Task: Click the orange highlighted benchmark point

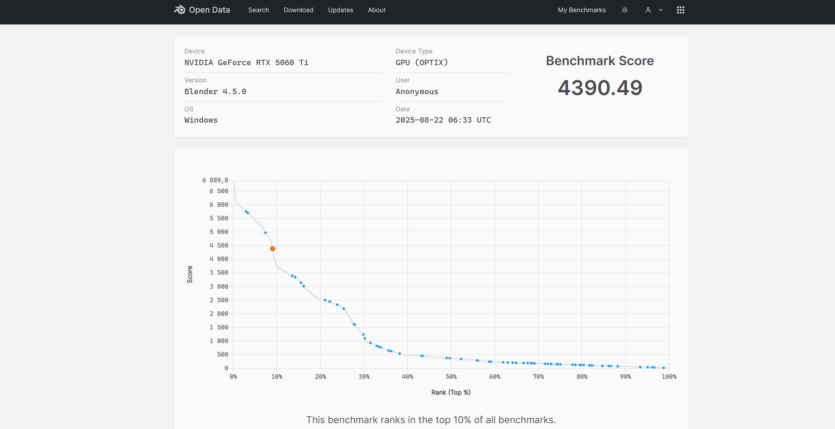Action: pyautogui.click(x=272, y=249)
